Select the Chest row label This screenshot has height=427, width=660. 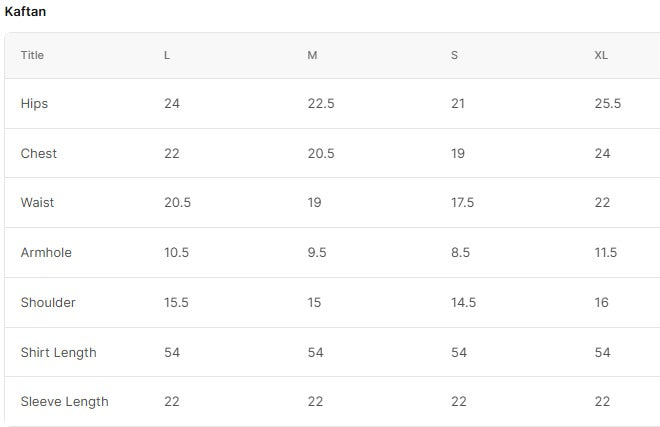39,153
